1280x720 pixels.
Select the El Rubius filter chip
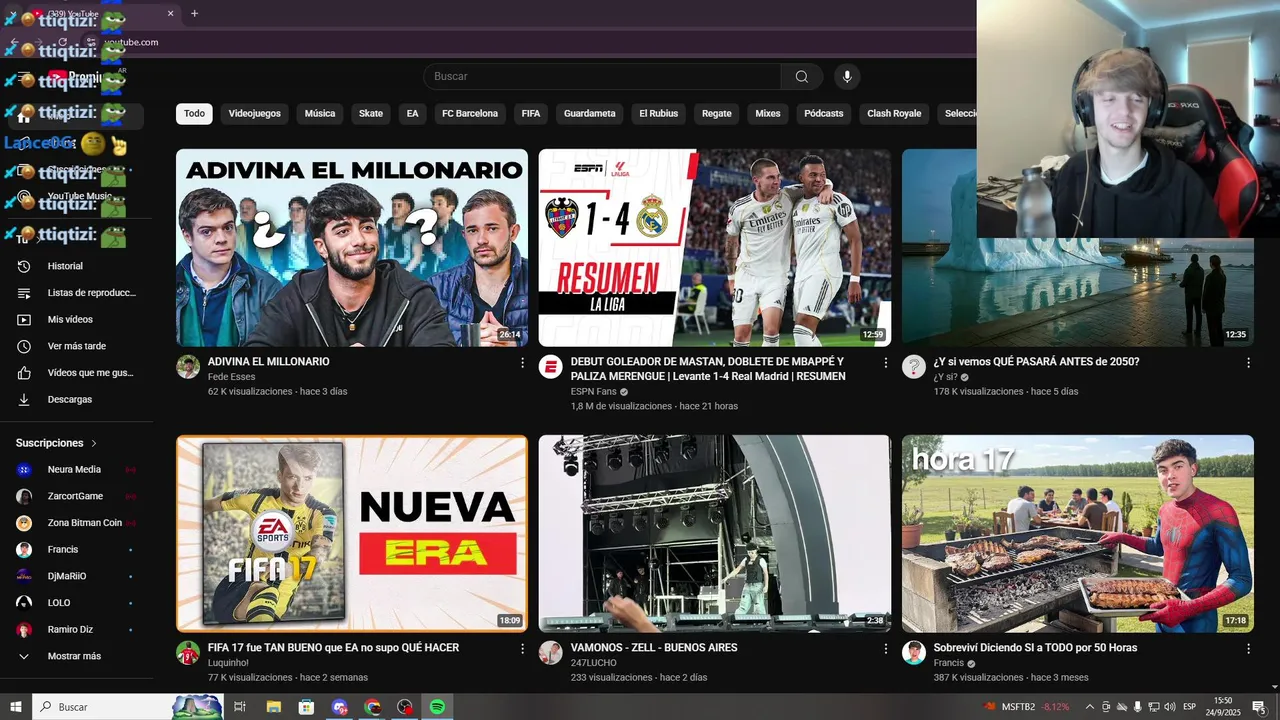[659, 114]
